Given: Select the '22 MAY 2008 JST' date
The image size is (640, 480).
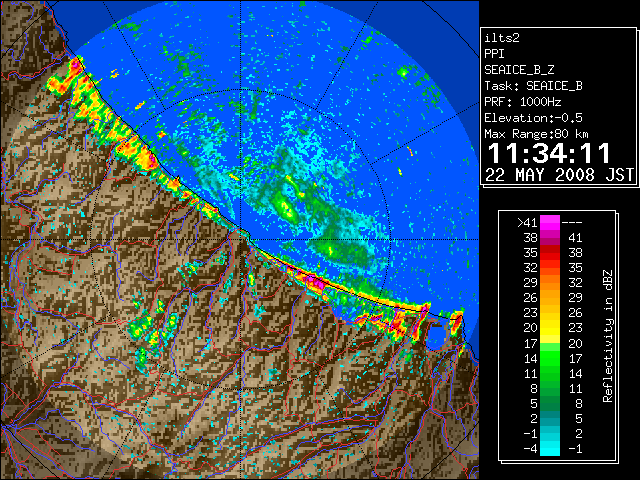Looking at the screenshot, I should pos(559,175).
